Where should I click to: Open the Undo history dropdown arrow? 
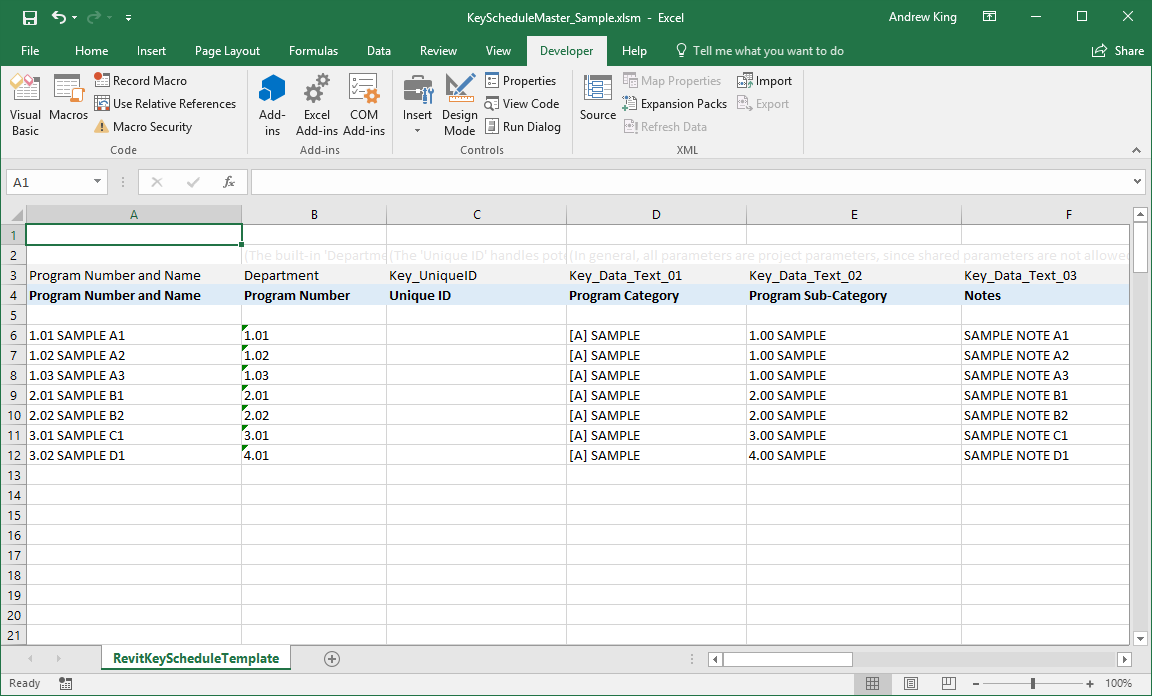pyautogui.click(x=74, y=18)
